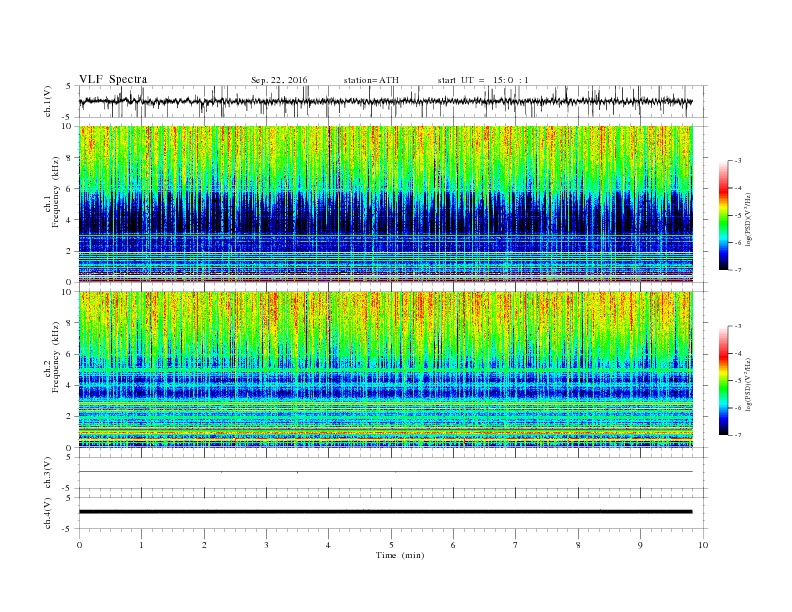Click the ch.1 voltage waveform trace
Viewport: 792px width, 612px height.
[x=385, y=101]
